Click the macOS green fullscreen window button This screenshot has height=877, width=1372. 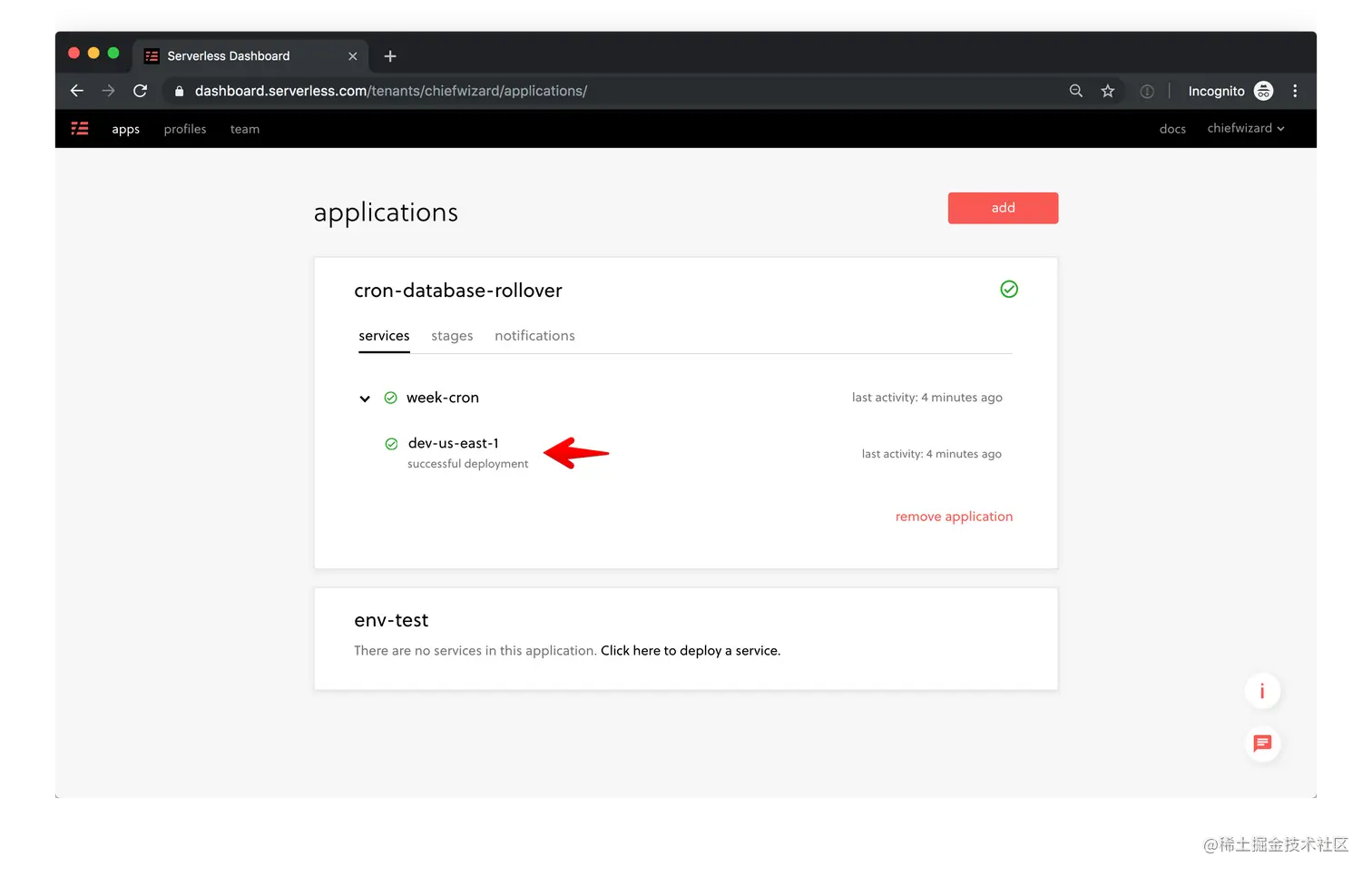click(113, 54)
